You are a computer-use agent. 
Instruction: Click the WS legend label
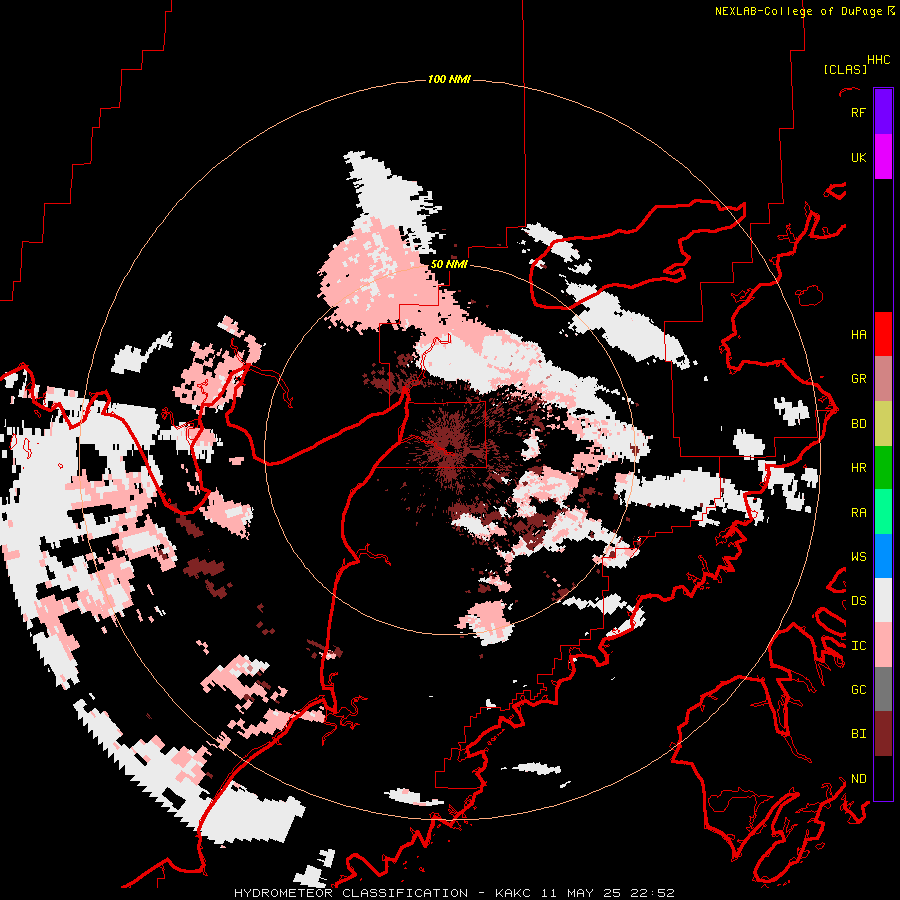click(x=858, y=557)
